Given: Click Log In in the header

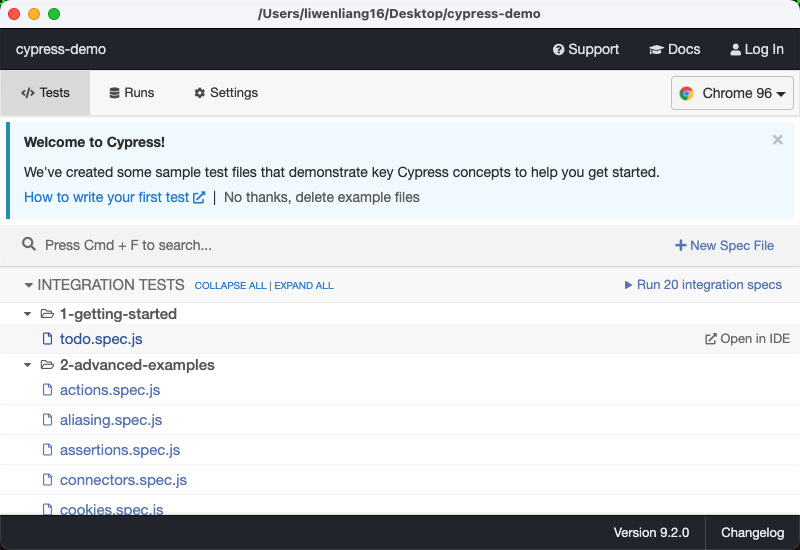Looking at the screenshot, I should tap(757, 49).
